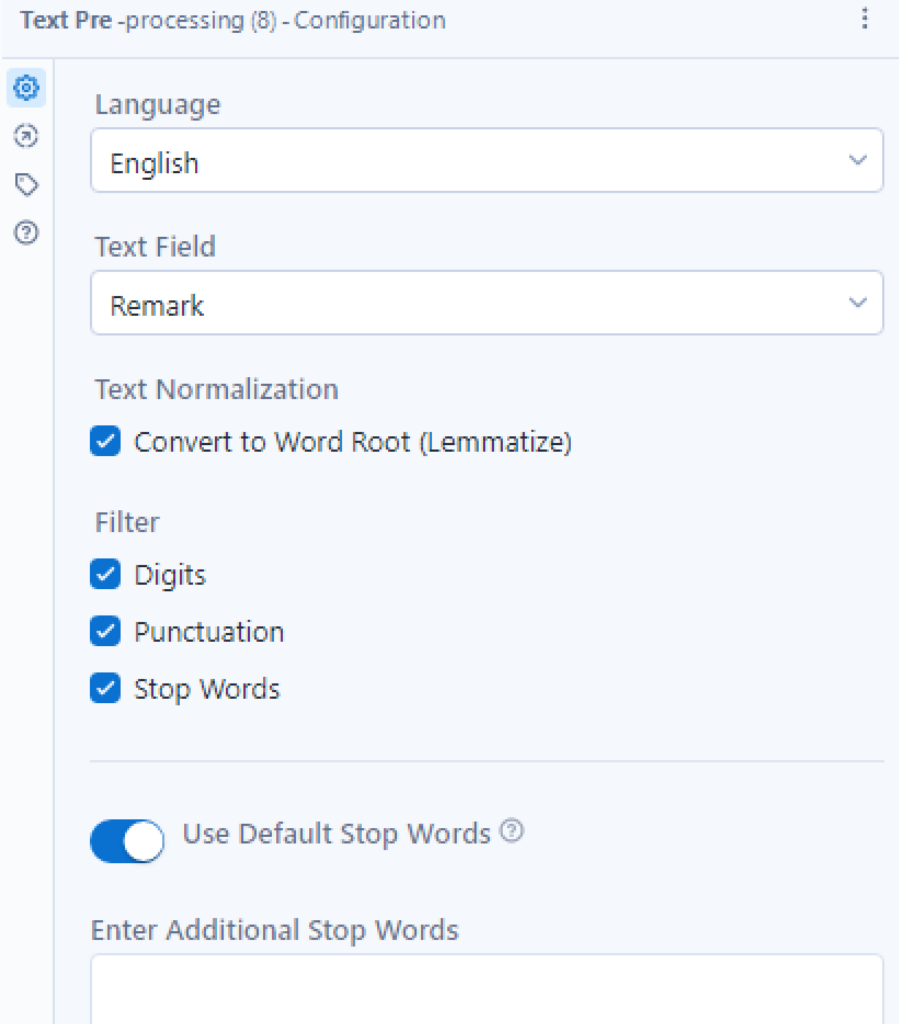Viewport: 899px width, 1024px height.
Task: Click Text Pre-processing Configuration title
Action: point(233,20)
